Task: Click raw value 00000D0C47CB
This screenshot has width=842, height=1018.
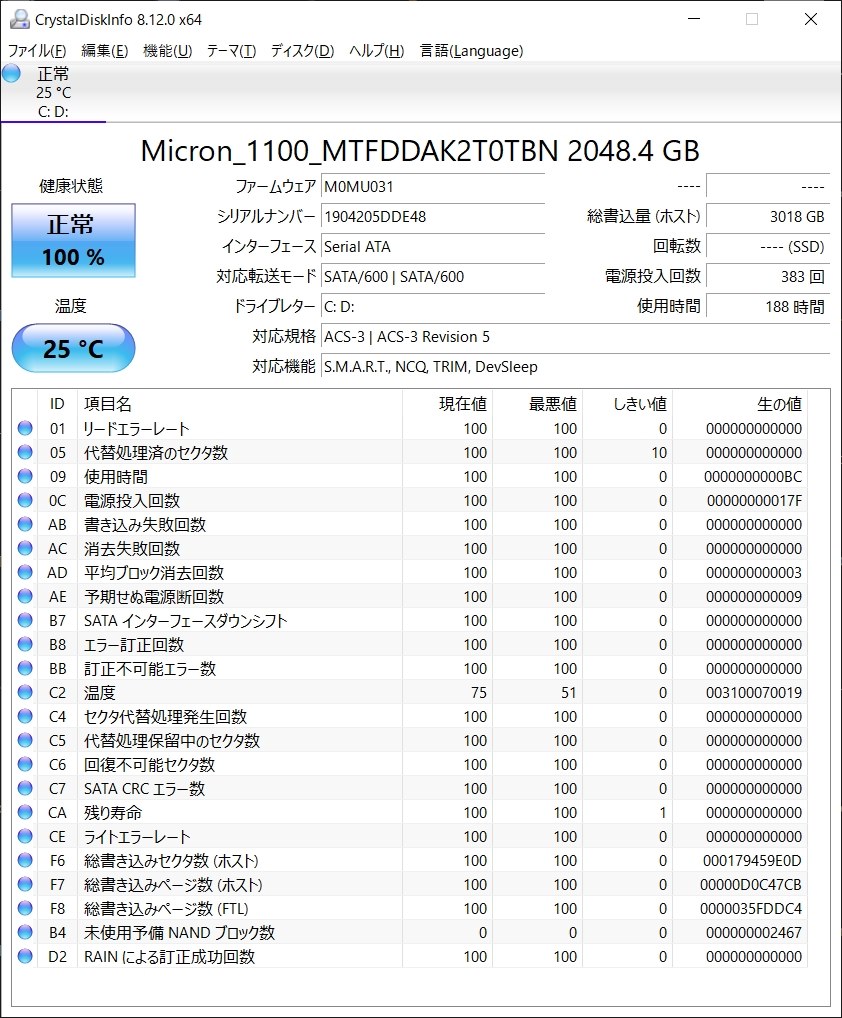Action: [x=750, y=885]
